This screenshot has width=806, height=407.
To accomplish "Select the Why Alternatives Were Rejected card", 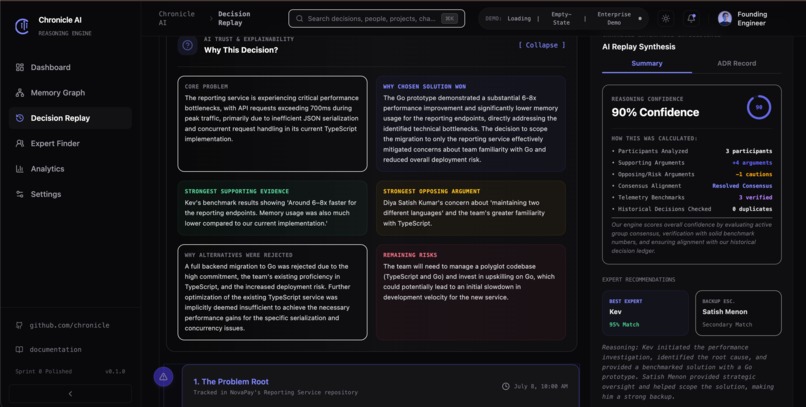I will tap(272, 292).
